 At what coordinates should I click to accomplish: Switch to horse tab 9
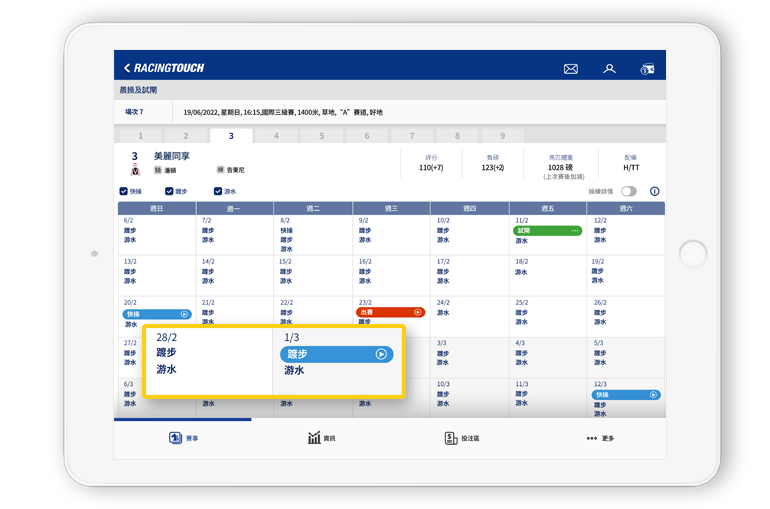pyautogui.click(x=501, y=136)
